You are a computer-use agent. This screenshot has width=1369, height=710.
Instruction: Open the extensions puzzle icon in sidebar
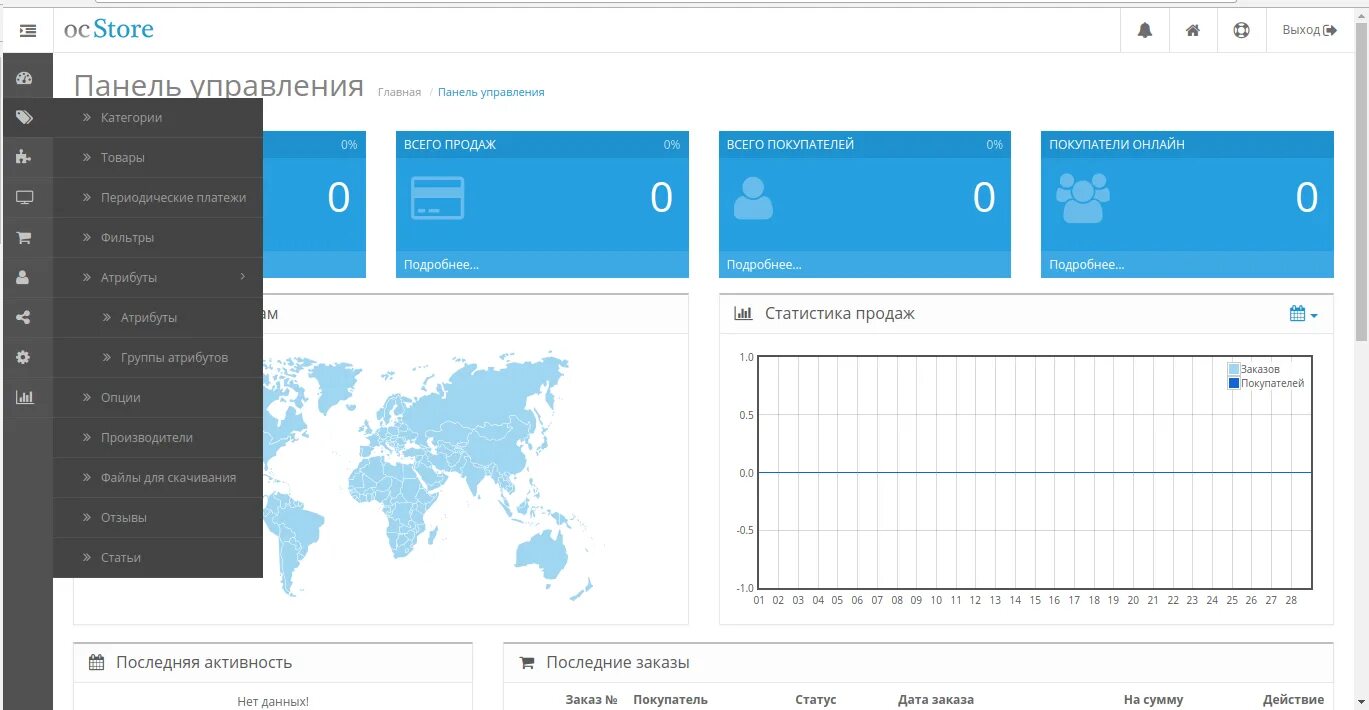[24, 157]
